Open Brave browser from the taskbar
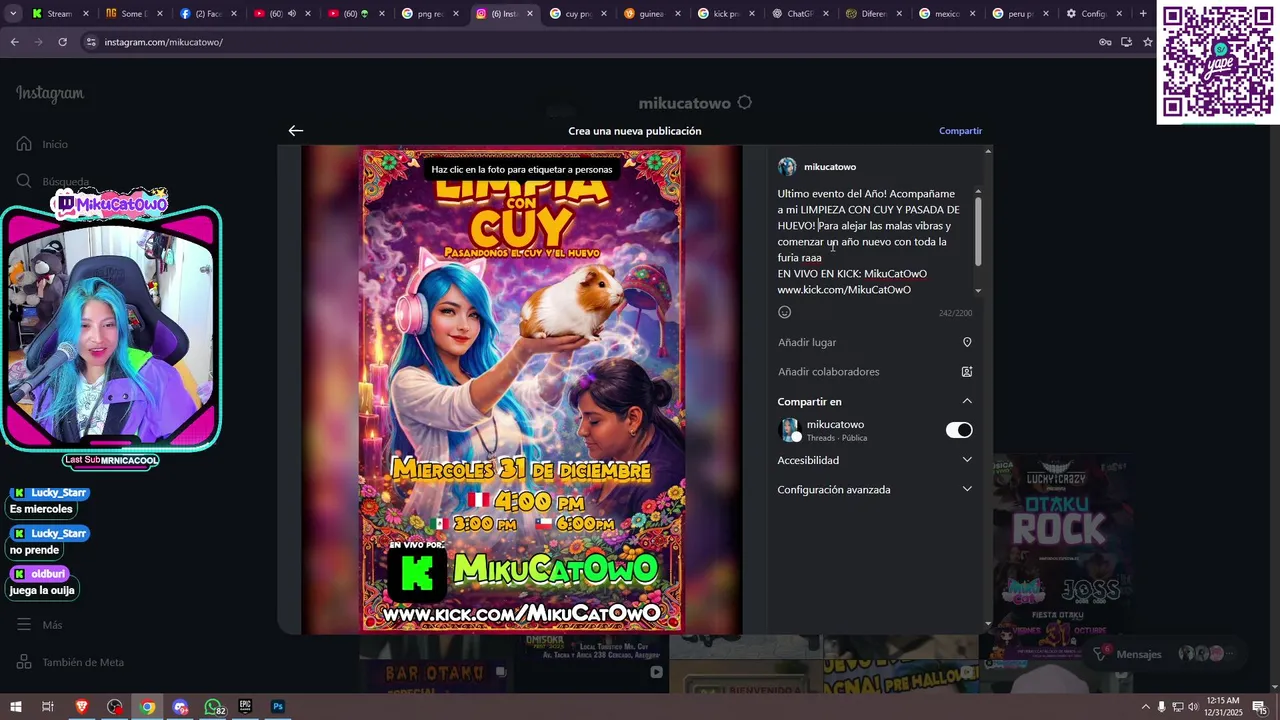Image resolution: width=1280 pixels, height=720 pixels. tap(82, 707)
